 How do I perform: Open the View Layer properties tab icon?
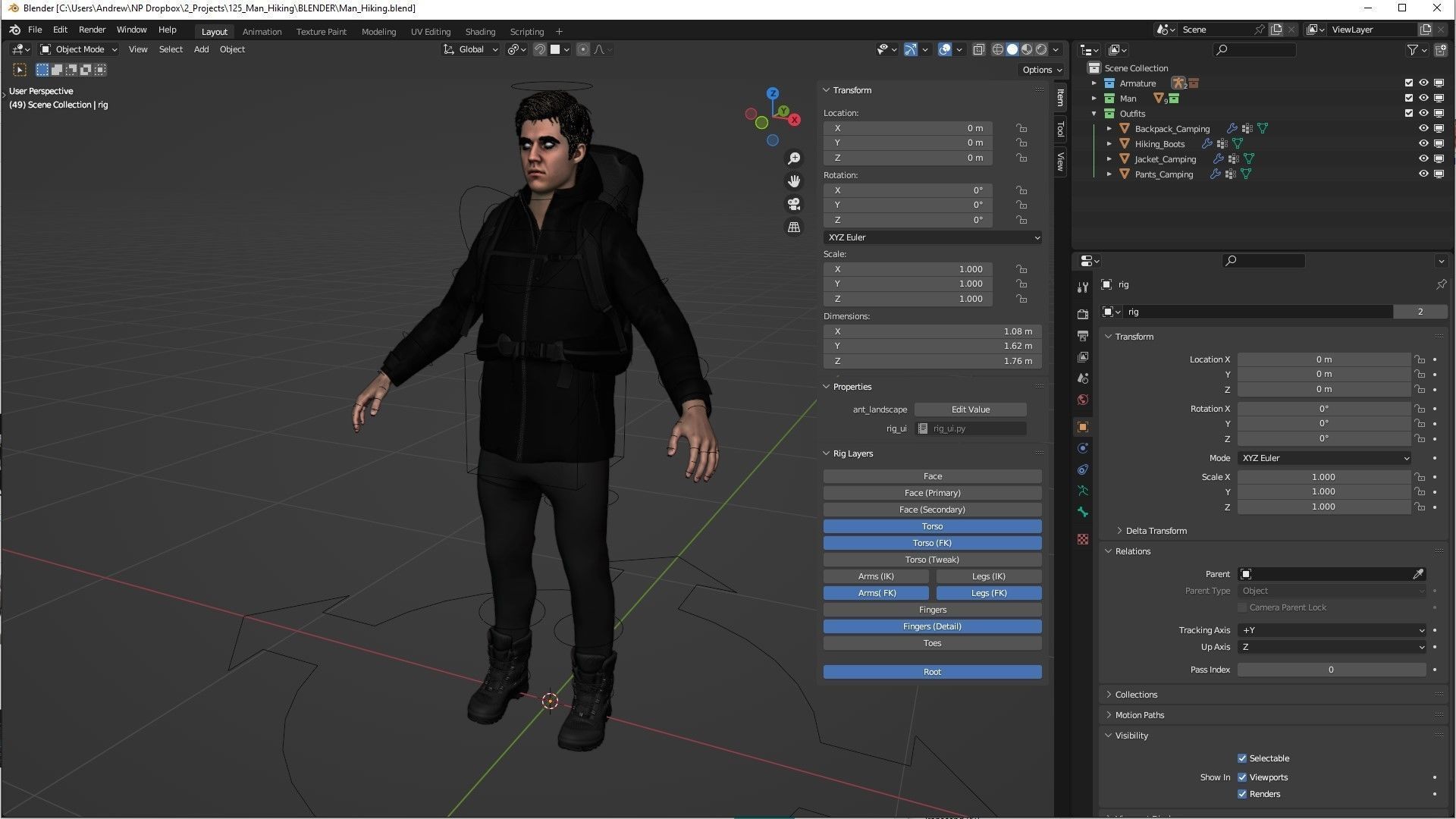pyautogui.click(x=1083, y=356)
